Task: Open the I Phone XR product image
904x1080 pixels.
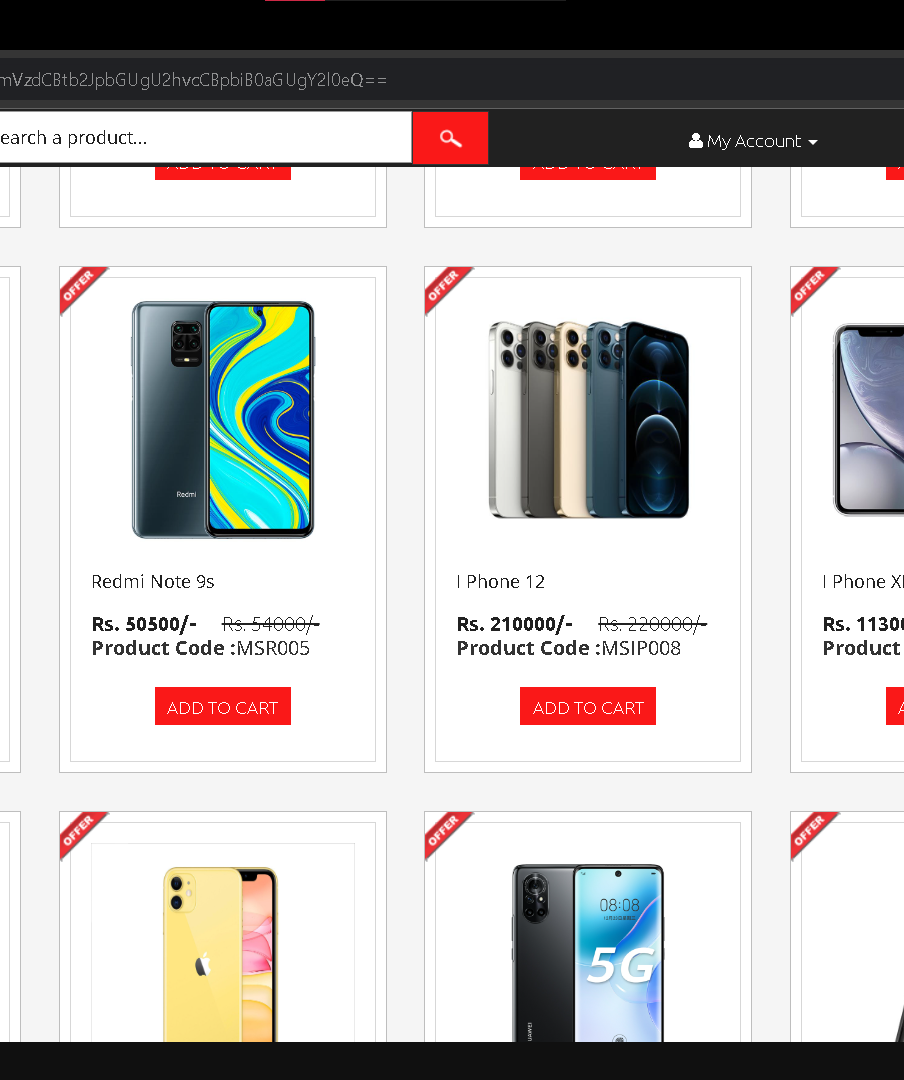Action: pyautogui.click(x=868, y=419)
